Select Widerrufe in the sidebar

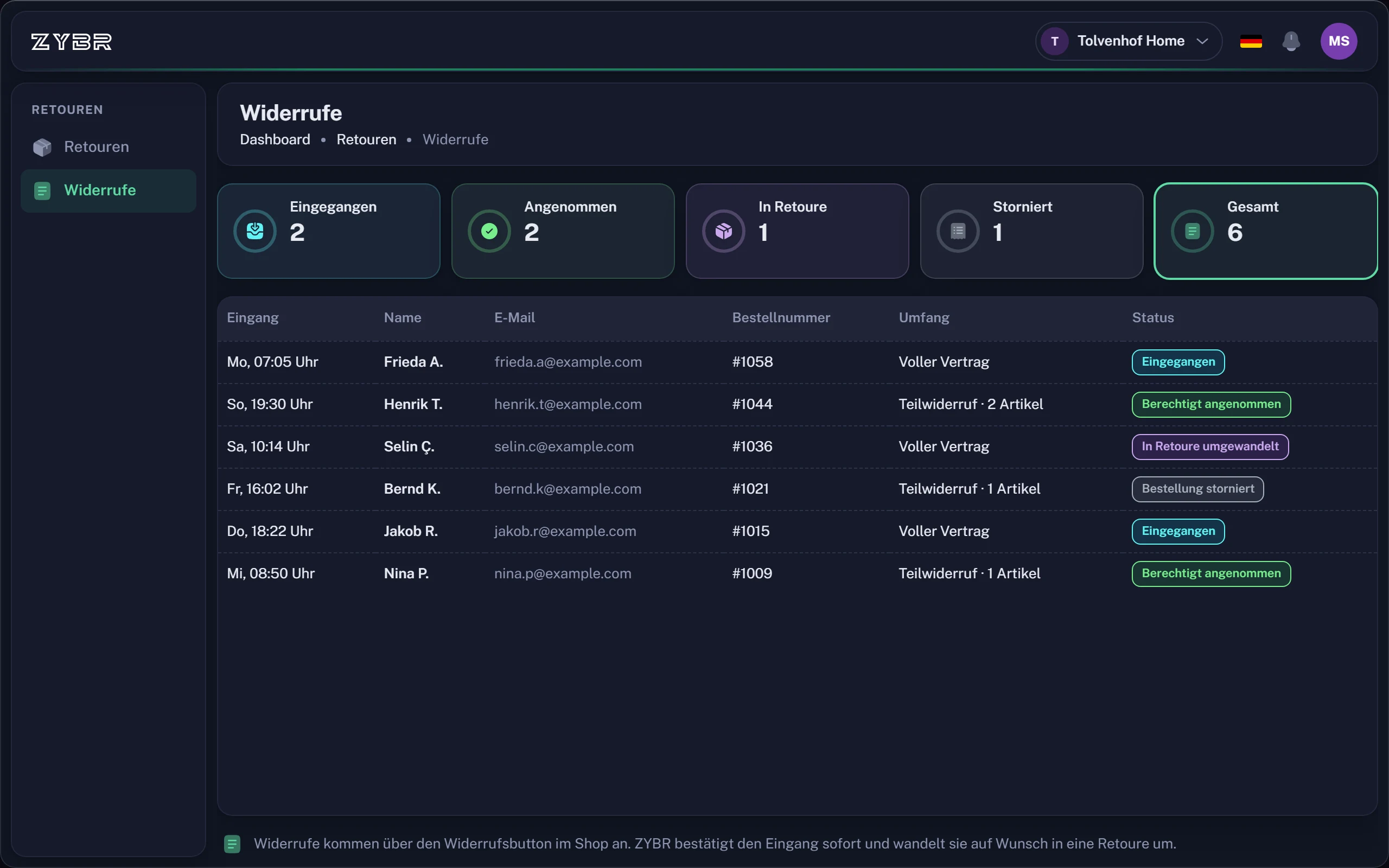pyautogui.click(x=109, y=190)
